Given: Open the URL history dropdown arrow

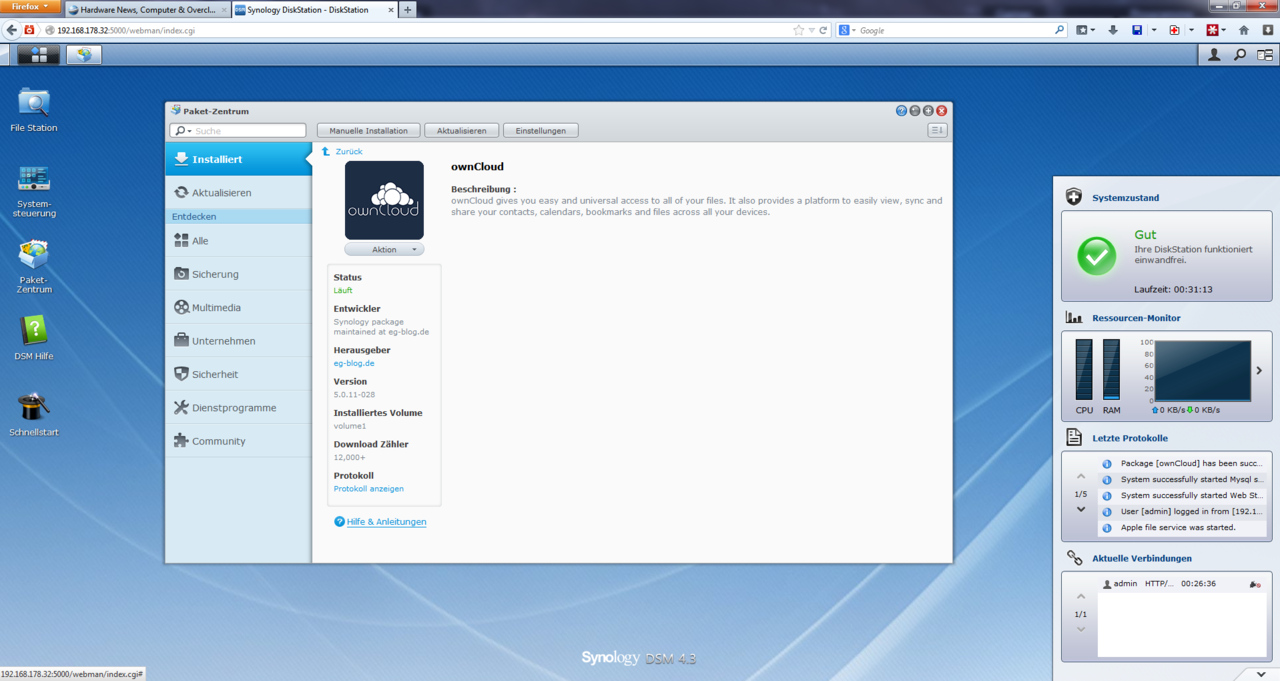Looking at the screenshot, I should click(811, 30).
